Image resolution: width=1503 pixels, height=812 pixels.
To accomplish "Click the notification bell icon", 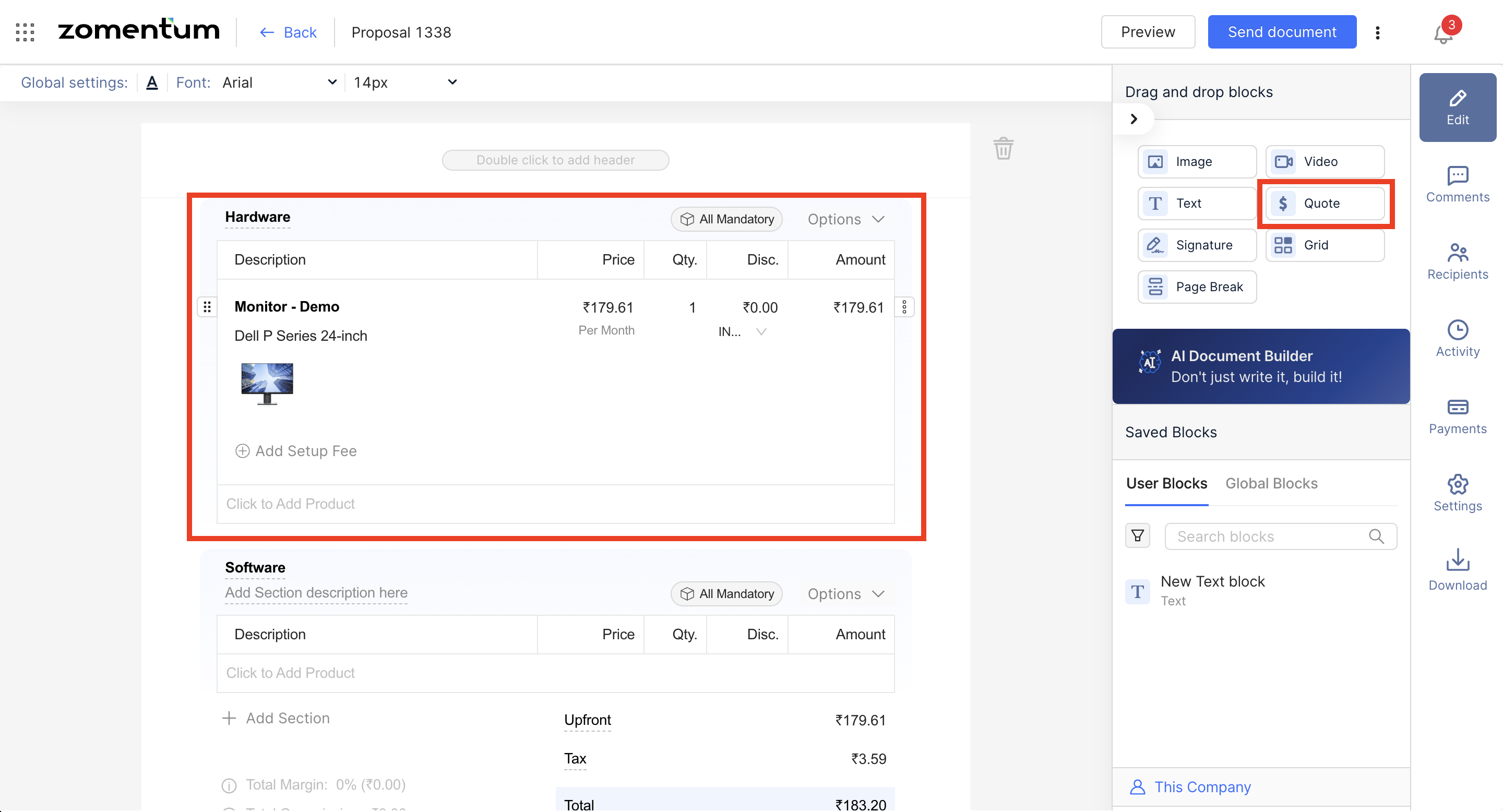I will 1442,34.
